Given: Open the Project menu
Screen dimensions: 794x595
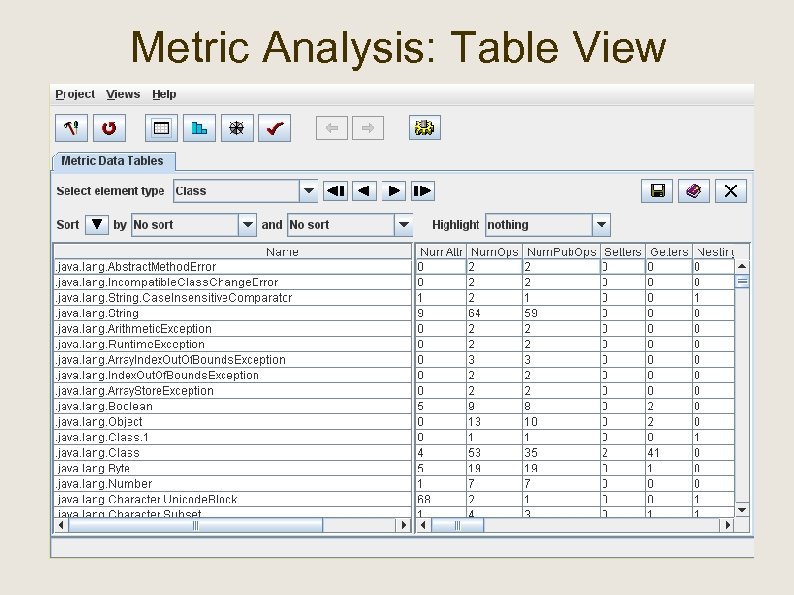Looking at the screenshot, I should tap(75, 94).
